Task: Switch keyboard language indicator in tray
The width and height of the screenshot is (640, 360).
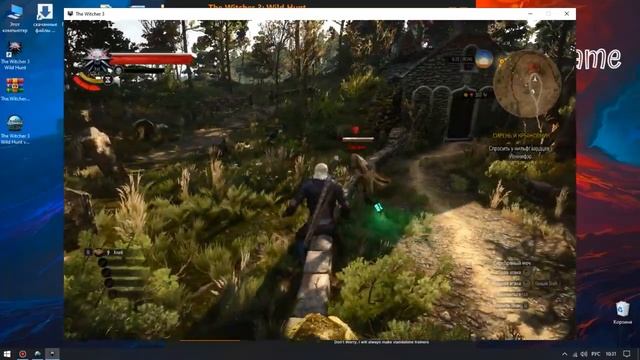Action: click(x=596, y=354)
